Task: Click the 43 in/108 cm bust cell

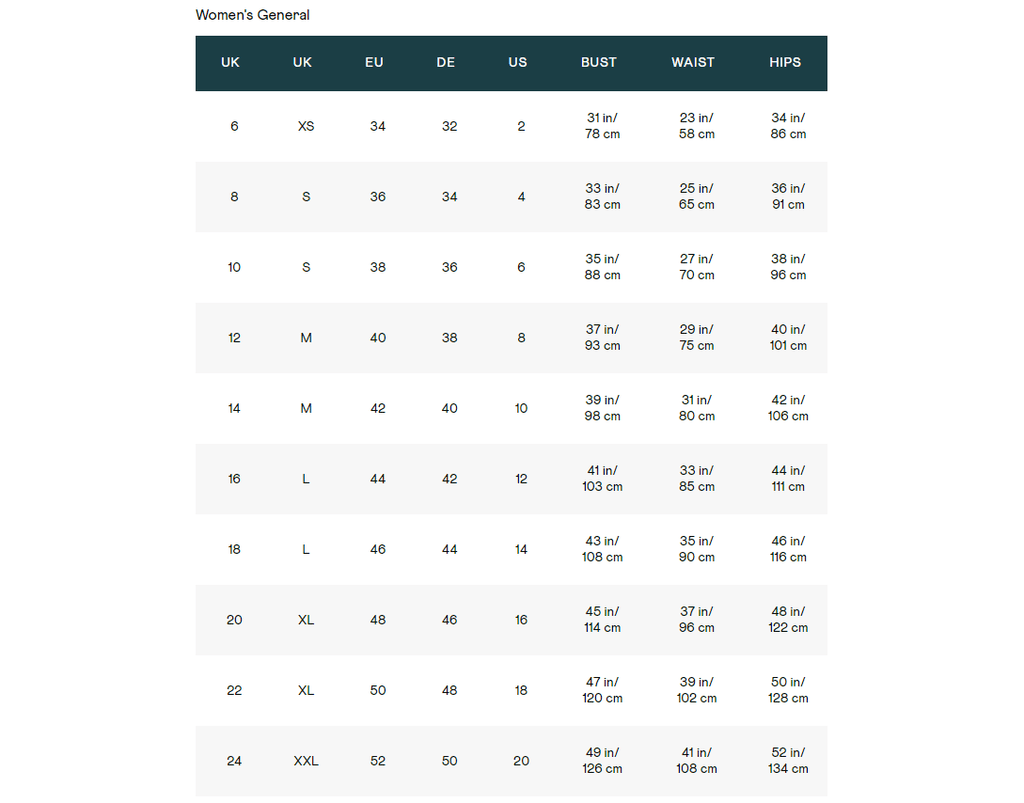Action: [602, 549]
